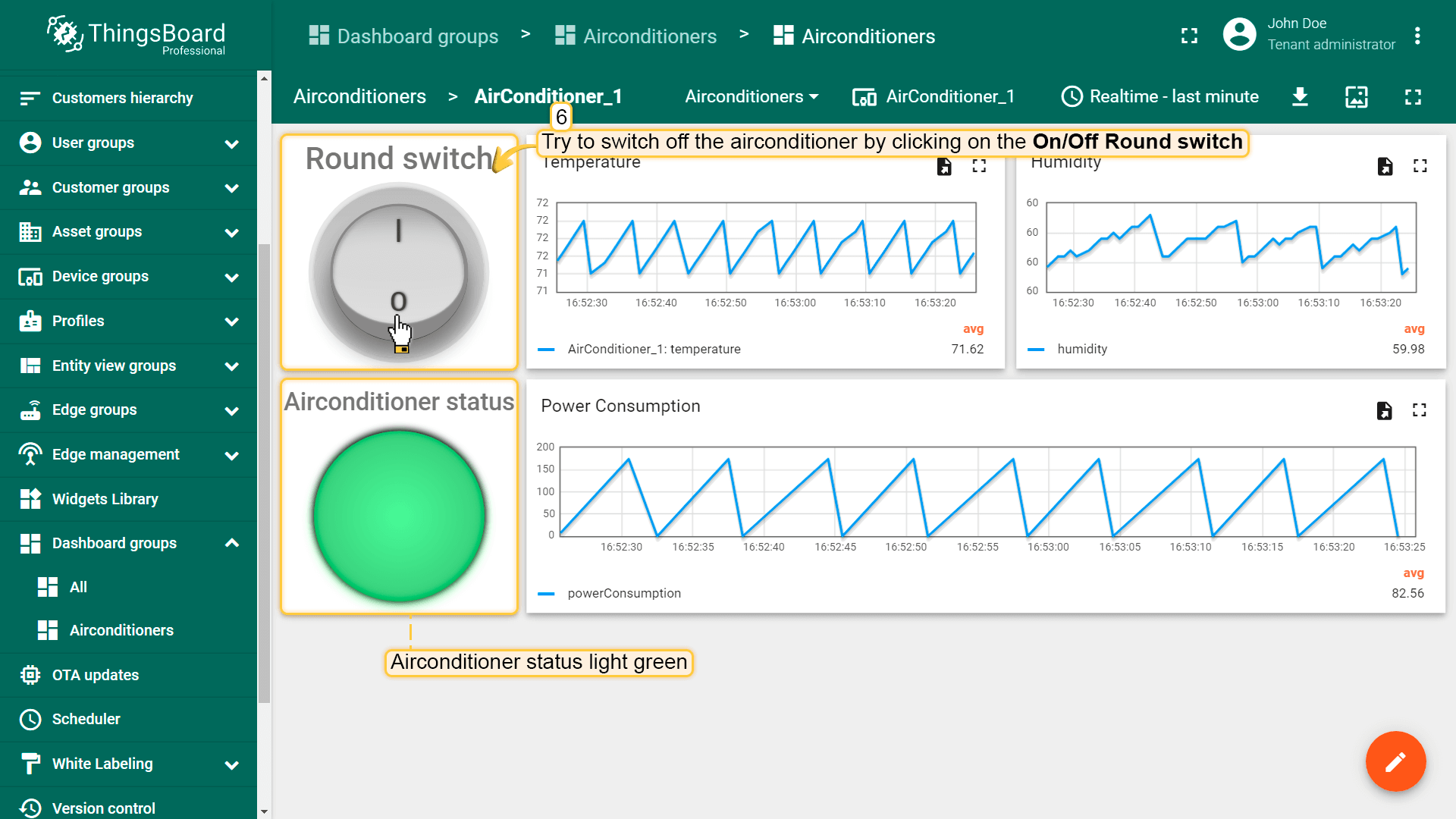Export Temperature widget data icon
The image size is (1456, 819).
[944, 166]
